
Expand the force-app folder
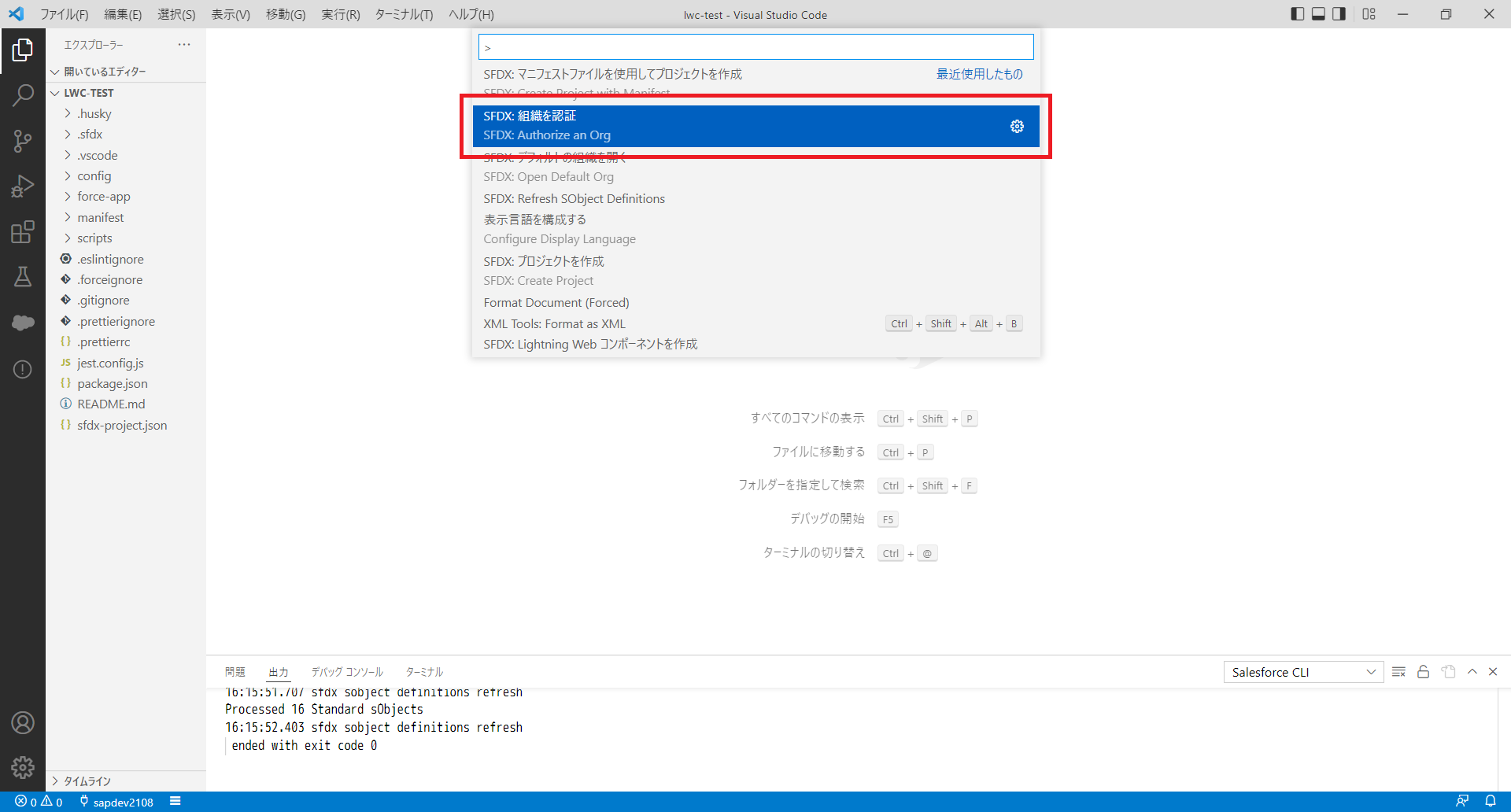click(126, 197)
